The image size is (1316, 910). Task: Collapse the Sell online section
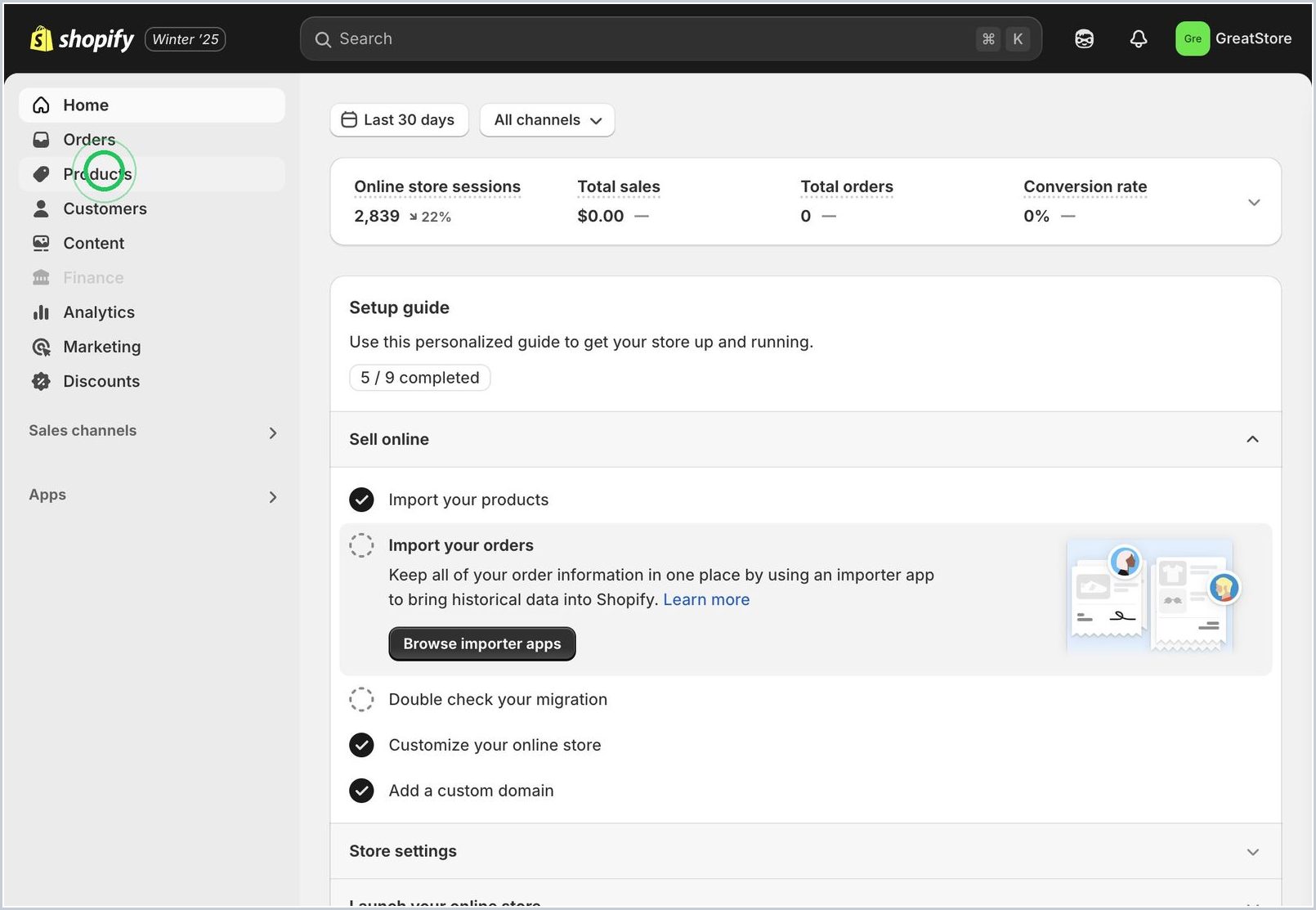point(1252,439)
